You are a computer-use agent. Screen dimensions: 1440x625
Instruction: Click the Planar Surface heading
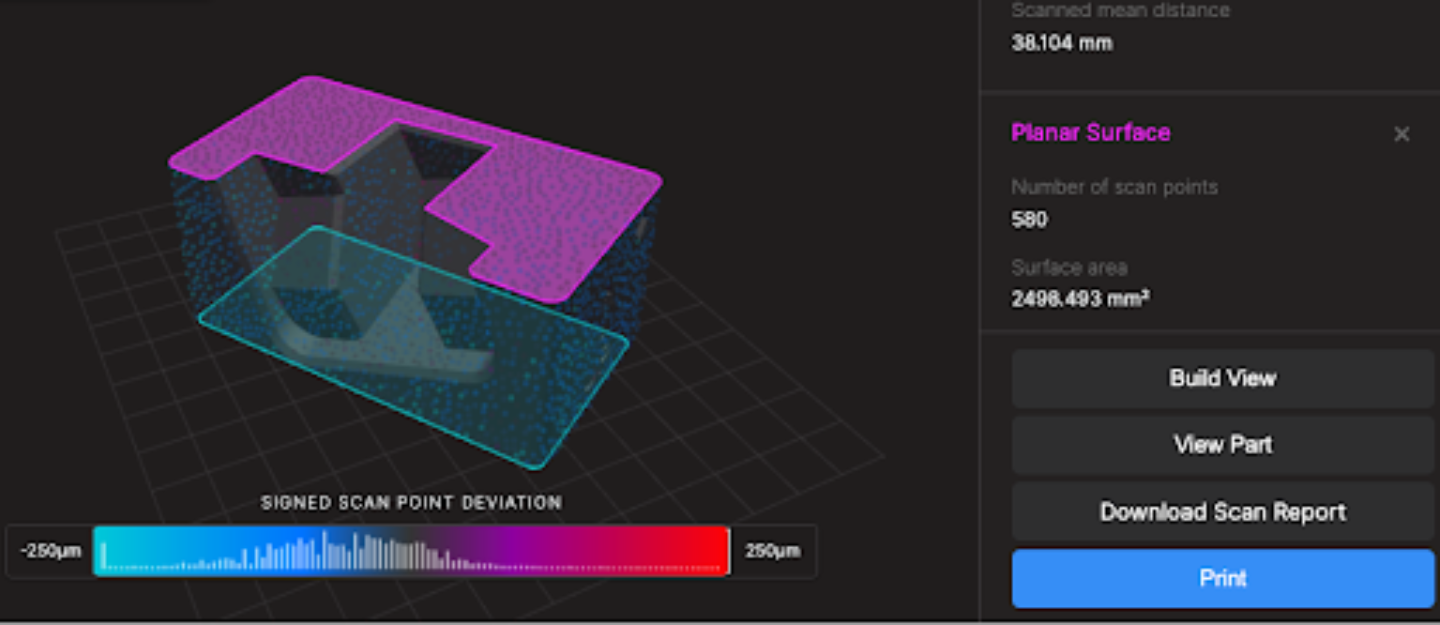tap(1090, 133)
